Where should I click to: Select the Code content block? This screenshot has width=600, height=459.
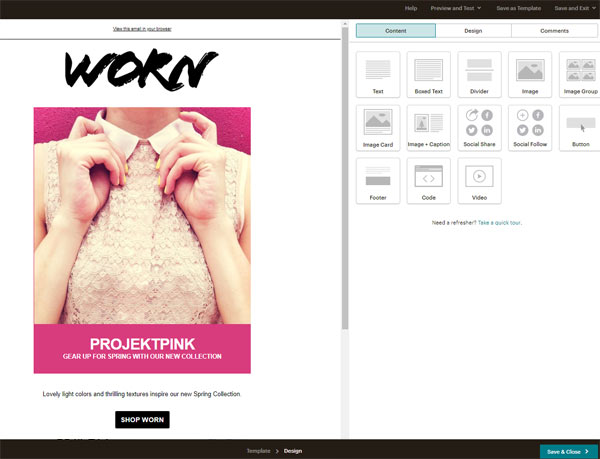(x=429, y=180)
